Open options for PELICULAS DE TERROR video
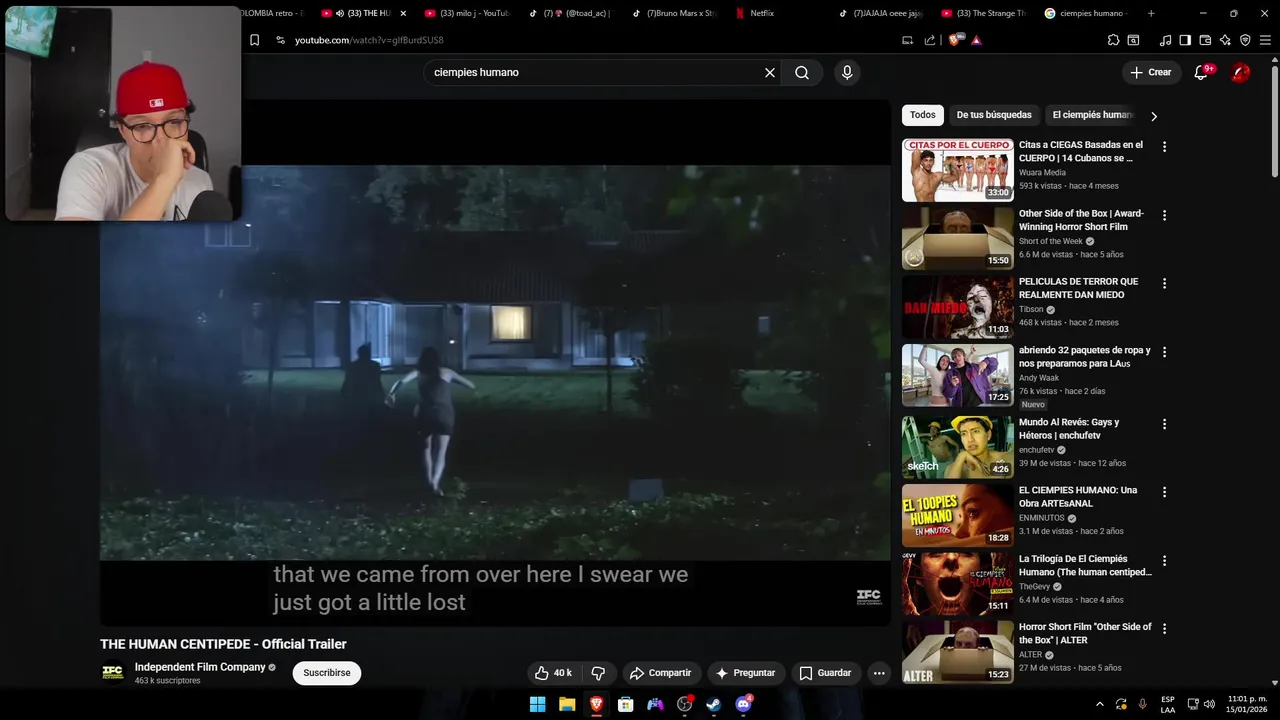 tap(1164, 283)
